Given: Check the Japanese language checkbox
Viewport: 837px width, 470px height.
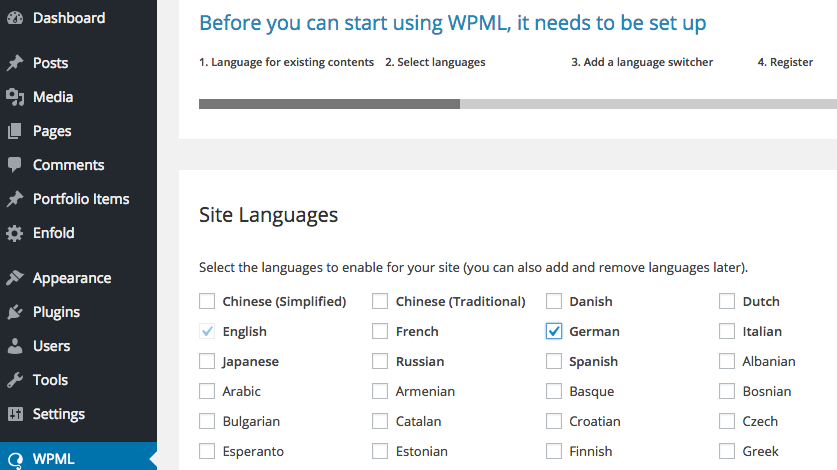Looking at the screenshot, I should click(x=207, y=361).
